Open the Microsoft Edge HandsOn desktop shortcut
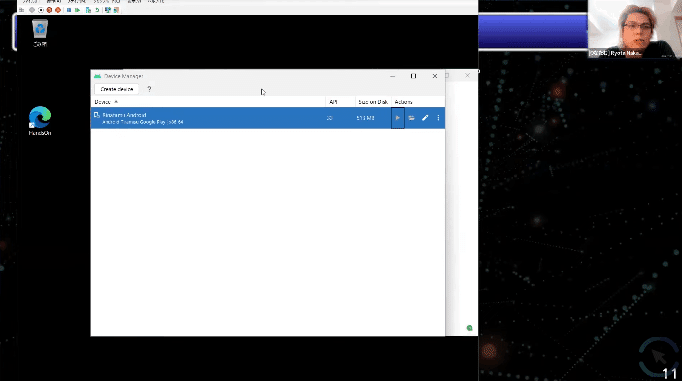 pyautogui.click(x=40, y=121)
